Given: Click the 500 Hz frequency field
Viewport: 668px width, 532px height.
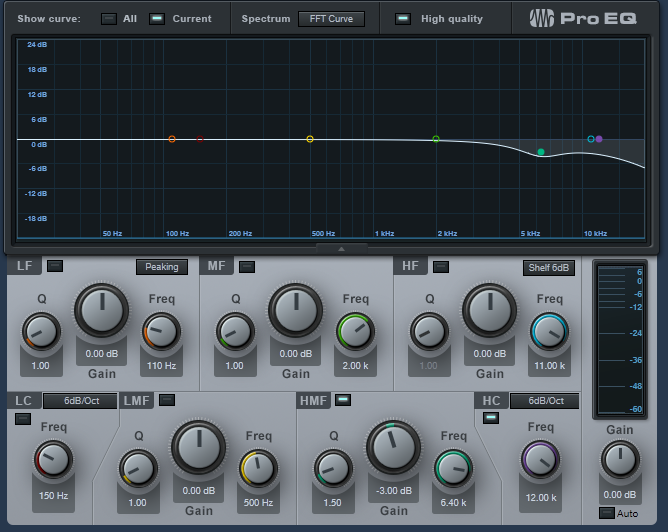Looking at the screenshot, I should (258, 503).
